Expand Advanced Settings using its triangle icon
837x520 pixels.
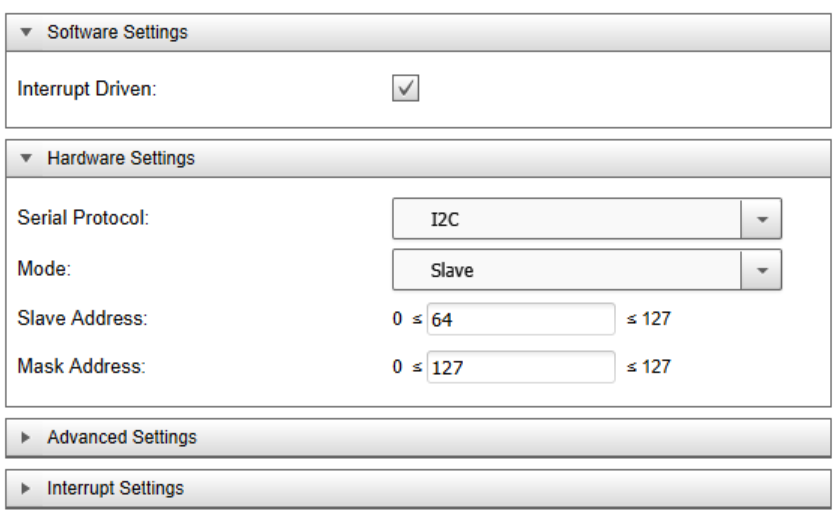coord(27,438)
